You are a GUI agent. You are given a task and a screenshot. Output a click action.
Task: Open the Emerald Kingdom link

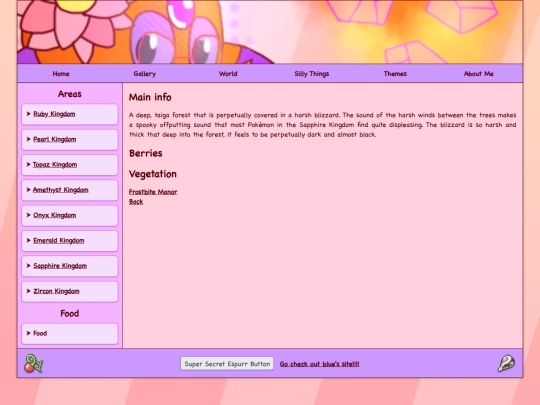[x=59, y=241]
